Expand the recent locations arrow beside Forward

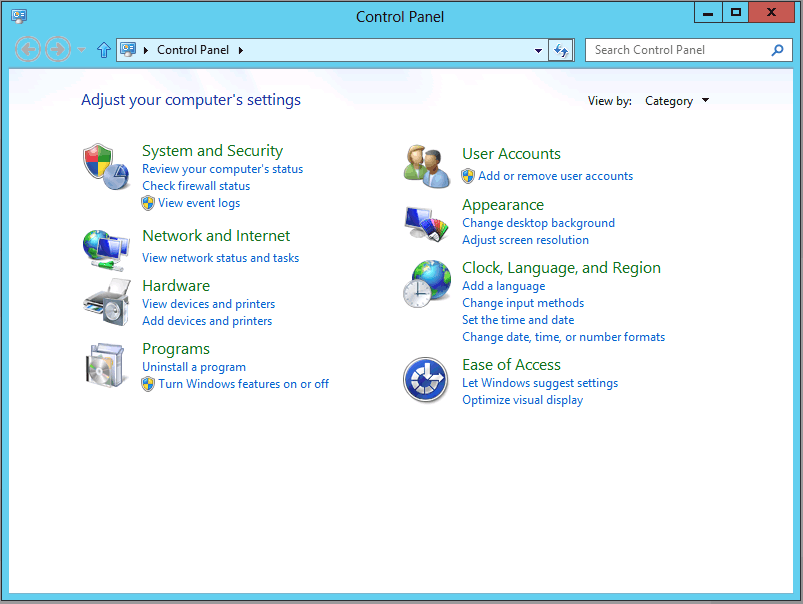82,50
